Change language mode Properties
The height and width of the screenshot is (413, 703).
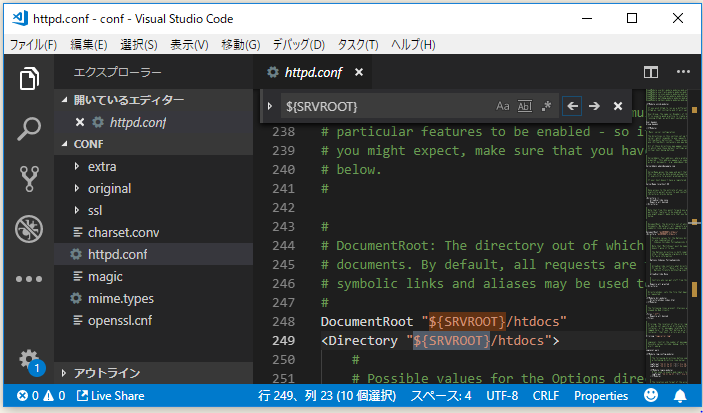[x=601, y=396]
